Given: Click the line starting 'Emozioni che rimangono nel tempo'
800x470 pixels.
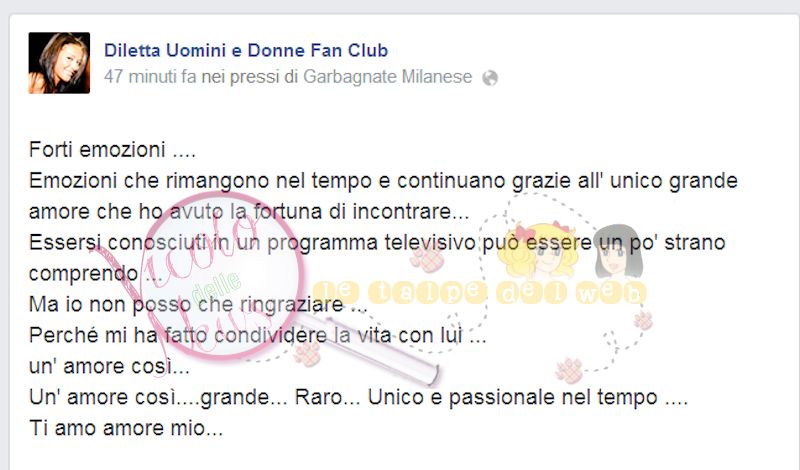Looking at the screenshot, I should click(383, 181).
